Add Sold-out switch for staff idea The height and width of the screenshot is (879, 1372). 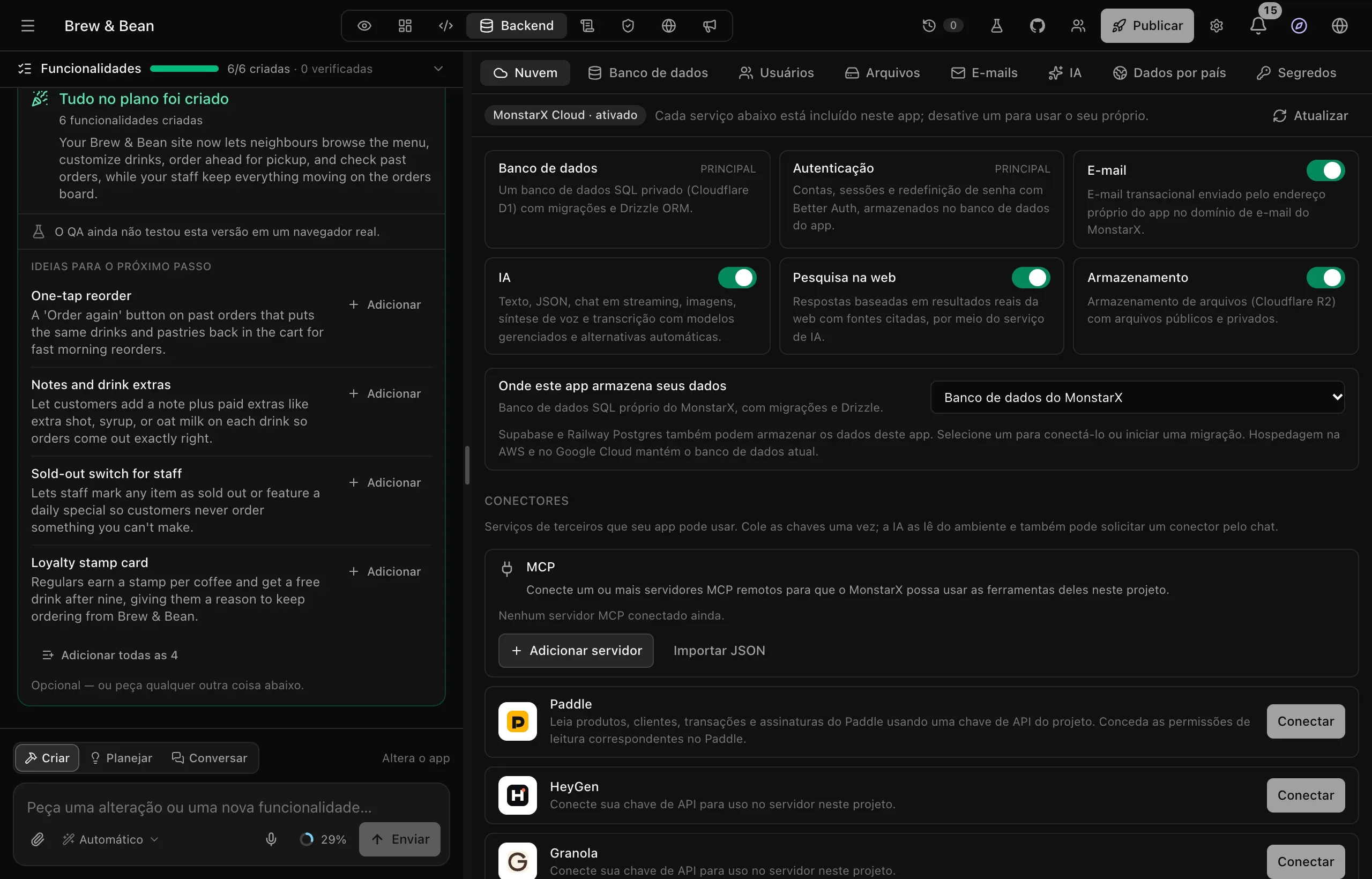(x=385, y=482)
